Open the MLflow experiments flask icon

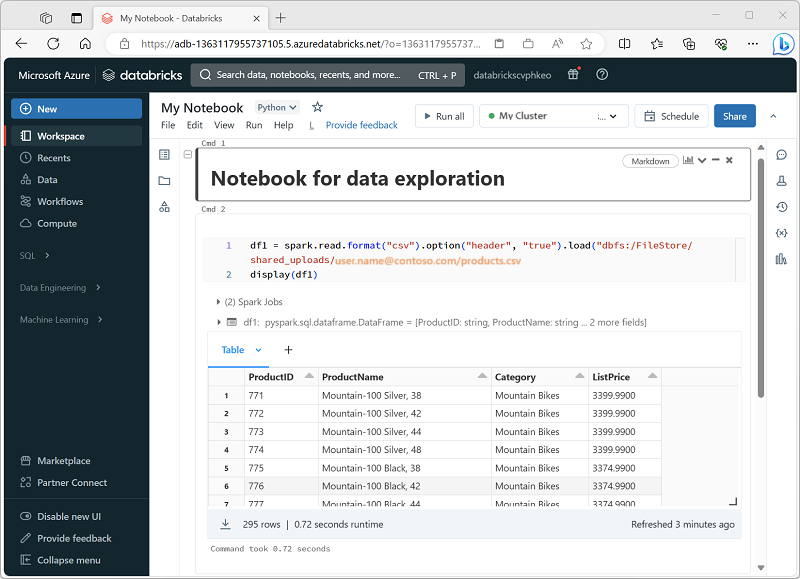782,181
